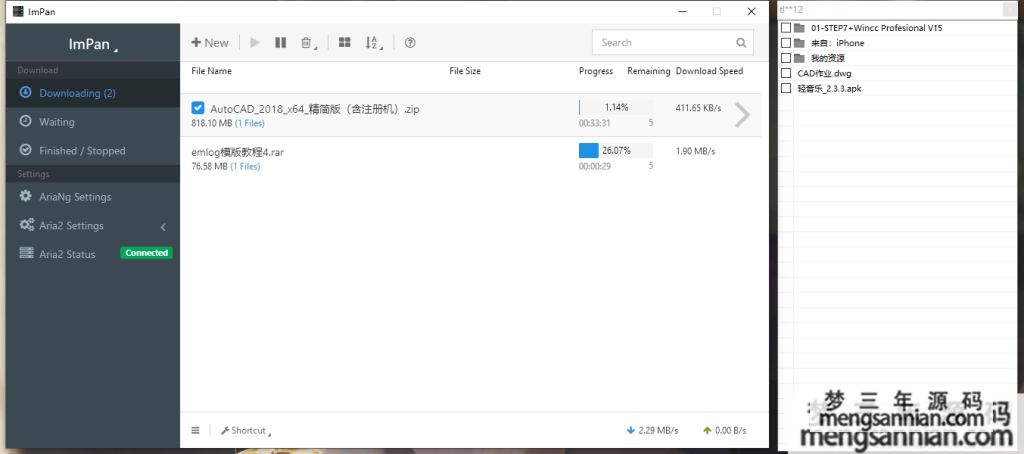Click the 1.14% progress bar
Screen dimensions: 1024x454
click(616, 107)
